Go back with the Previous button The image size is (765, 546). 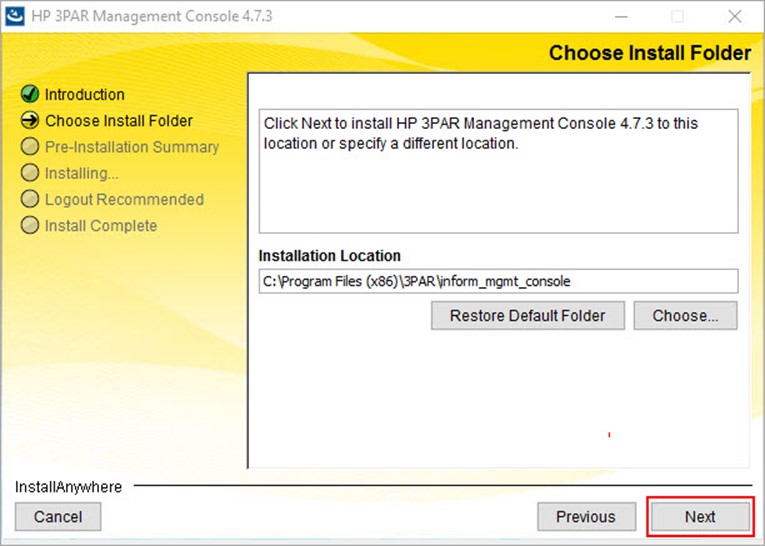tap(586, 517)
